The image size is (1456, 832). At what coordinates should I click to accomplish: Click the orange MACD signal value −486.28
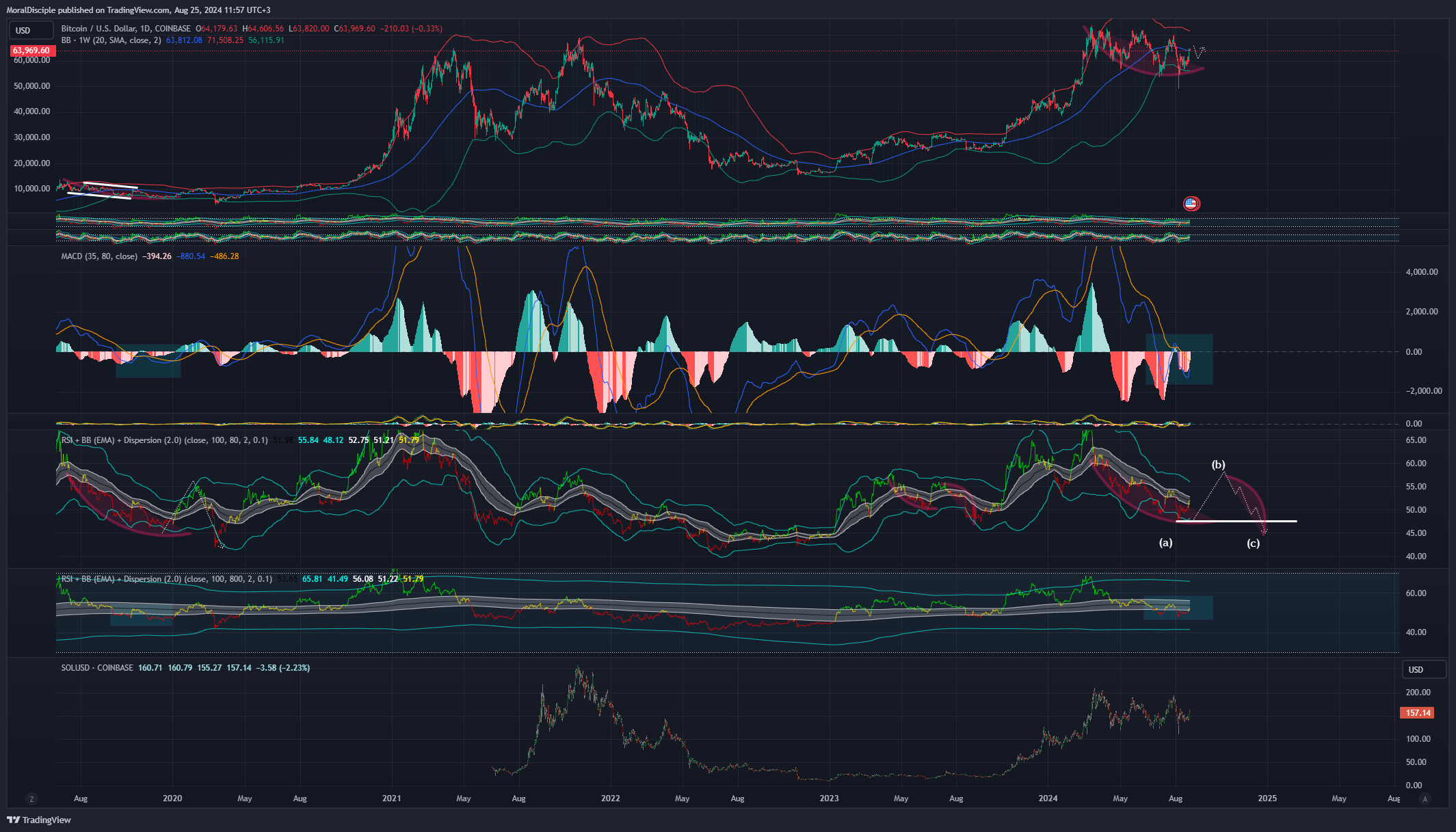coord(224,256)
